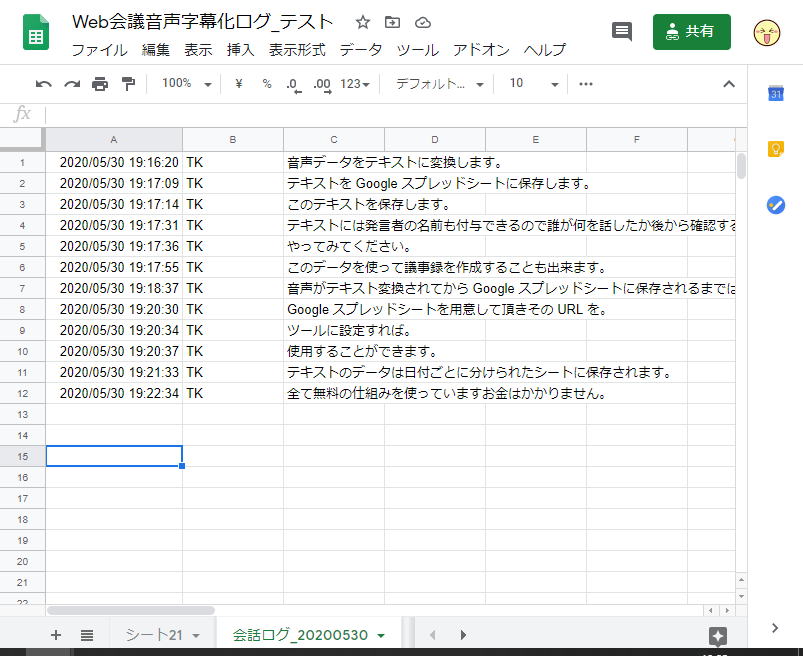Add a new sheet with the plus icon
Screen dimensions: 803x656
pyautogui.click(x=55, y=635)
